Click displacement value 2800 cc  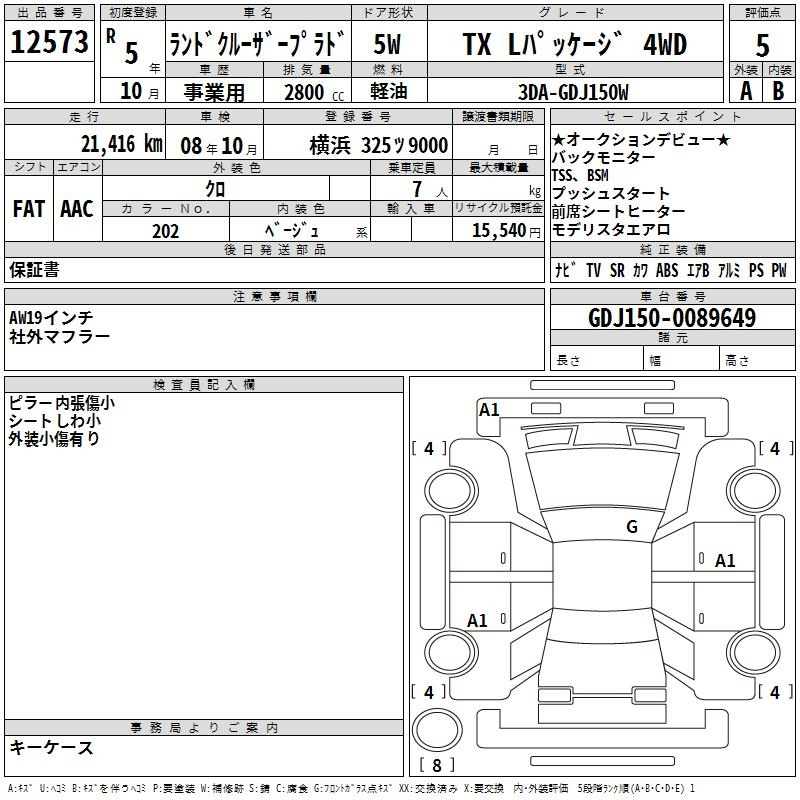click(314, 92)
